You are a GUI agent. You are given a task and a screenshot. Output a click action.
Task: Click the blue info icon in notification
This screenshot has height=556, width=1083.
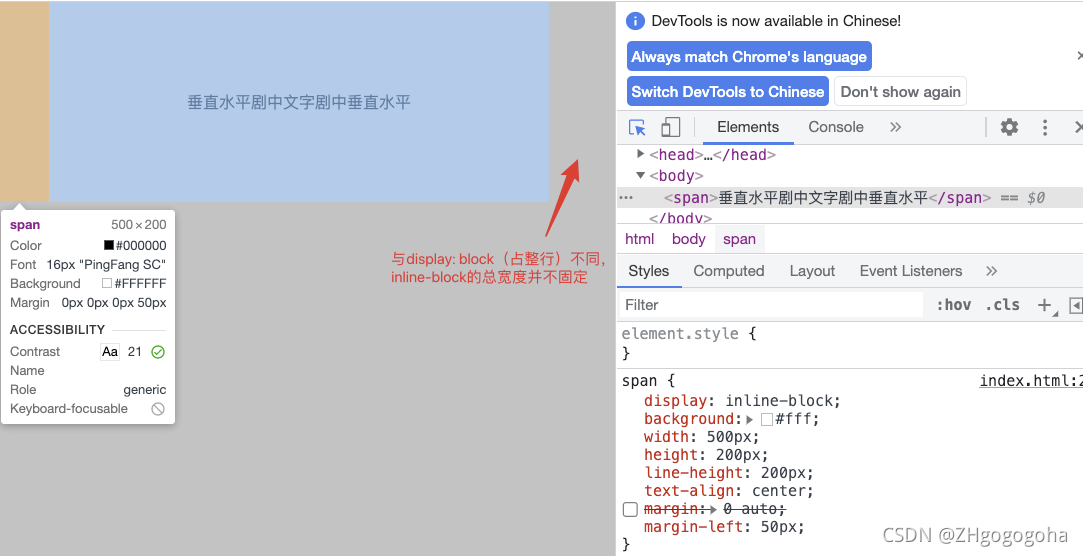(x=635, y=21)
